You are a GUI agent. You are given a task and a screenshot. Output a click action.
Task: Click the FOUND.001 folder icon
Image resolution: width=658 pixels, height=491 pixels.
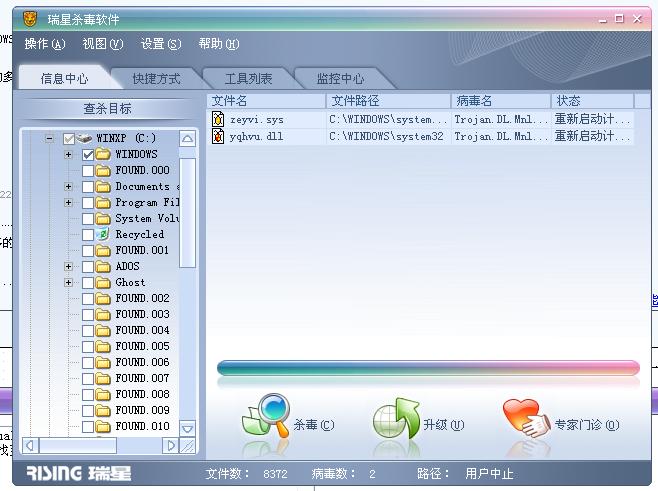pos(102,251)
